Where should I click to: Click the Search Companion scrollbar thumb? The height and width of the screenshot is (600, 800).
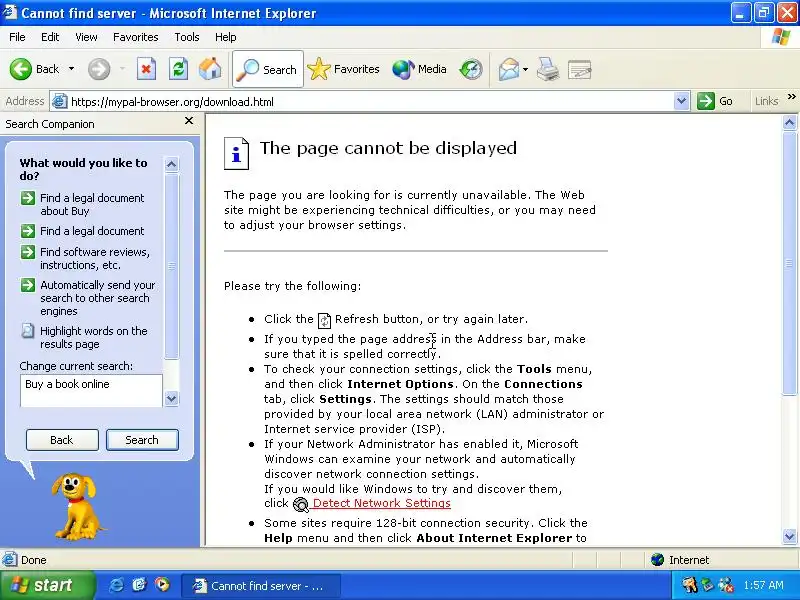171,266
